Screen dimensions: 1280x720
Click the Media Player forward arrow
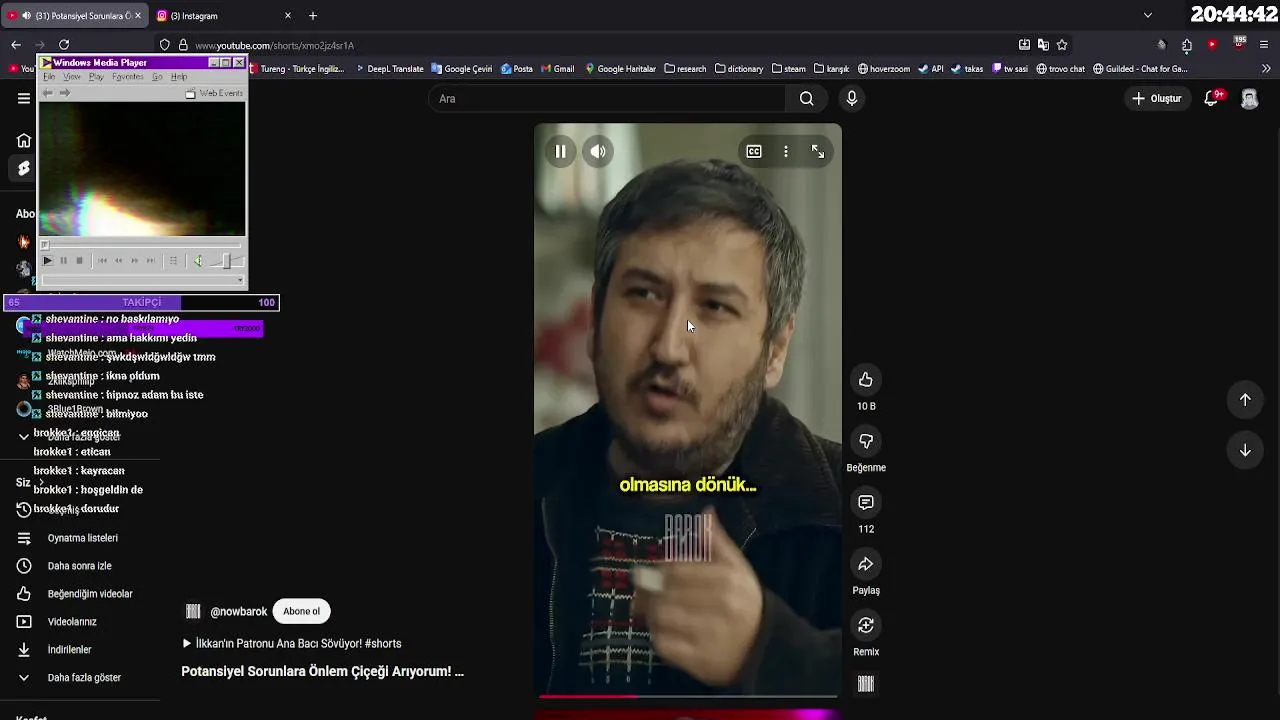click(x=65, y=93)
